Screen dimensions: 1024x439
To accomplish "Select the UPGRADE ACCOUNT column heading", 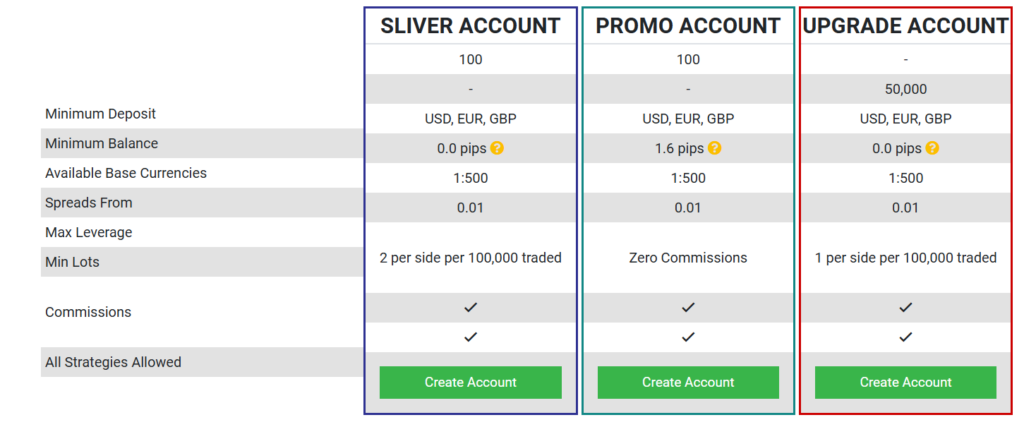I will [905, 26].
